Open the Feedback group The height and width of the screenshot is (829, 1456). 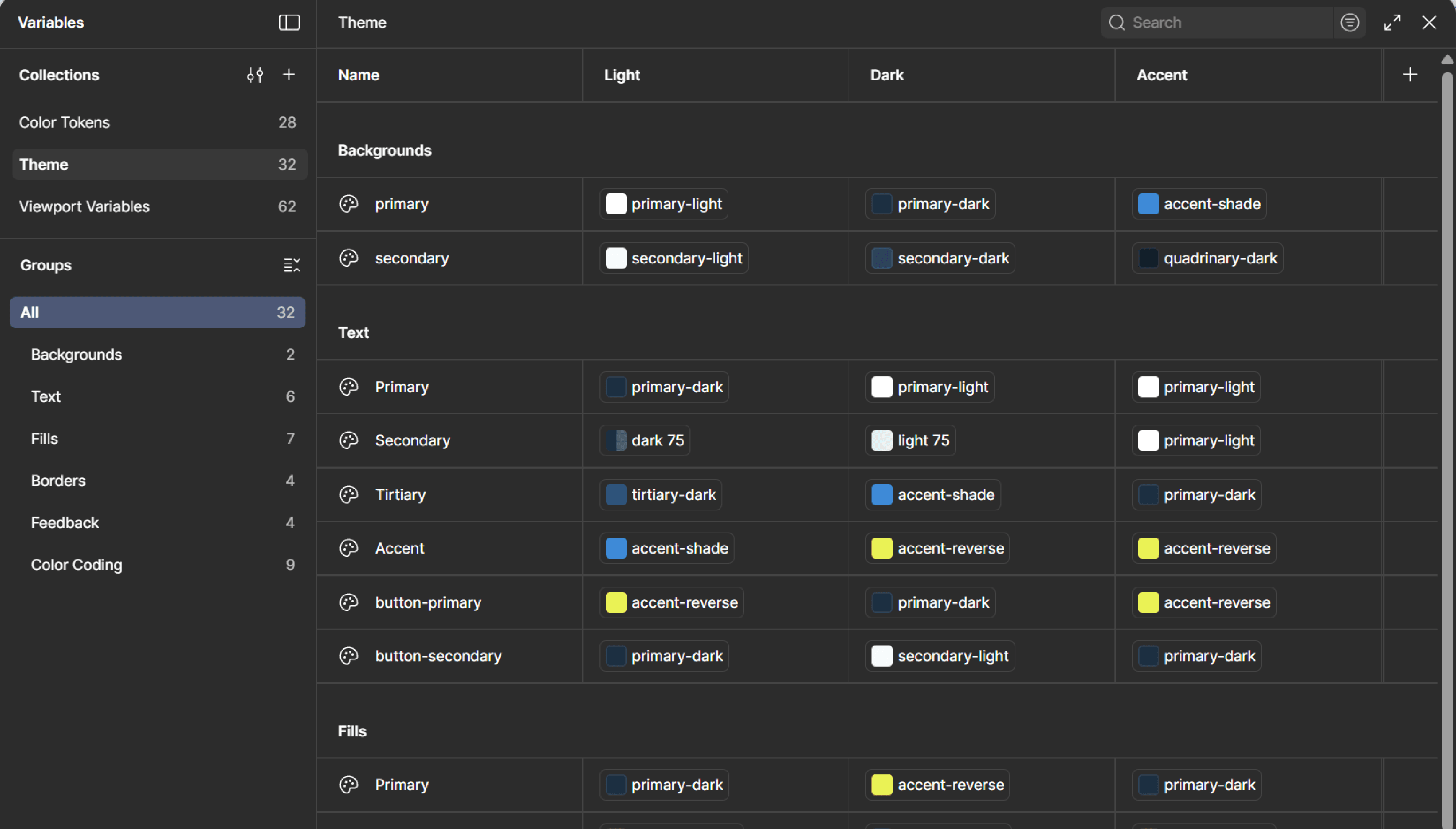[65, 523]
